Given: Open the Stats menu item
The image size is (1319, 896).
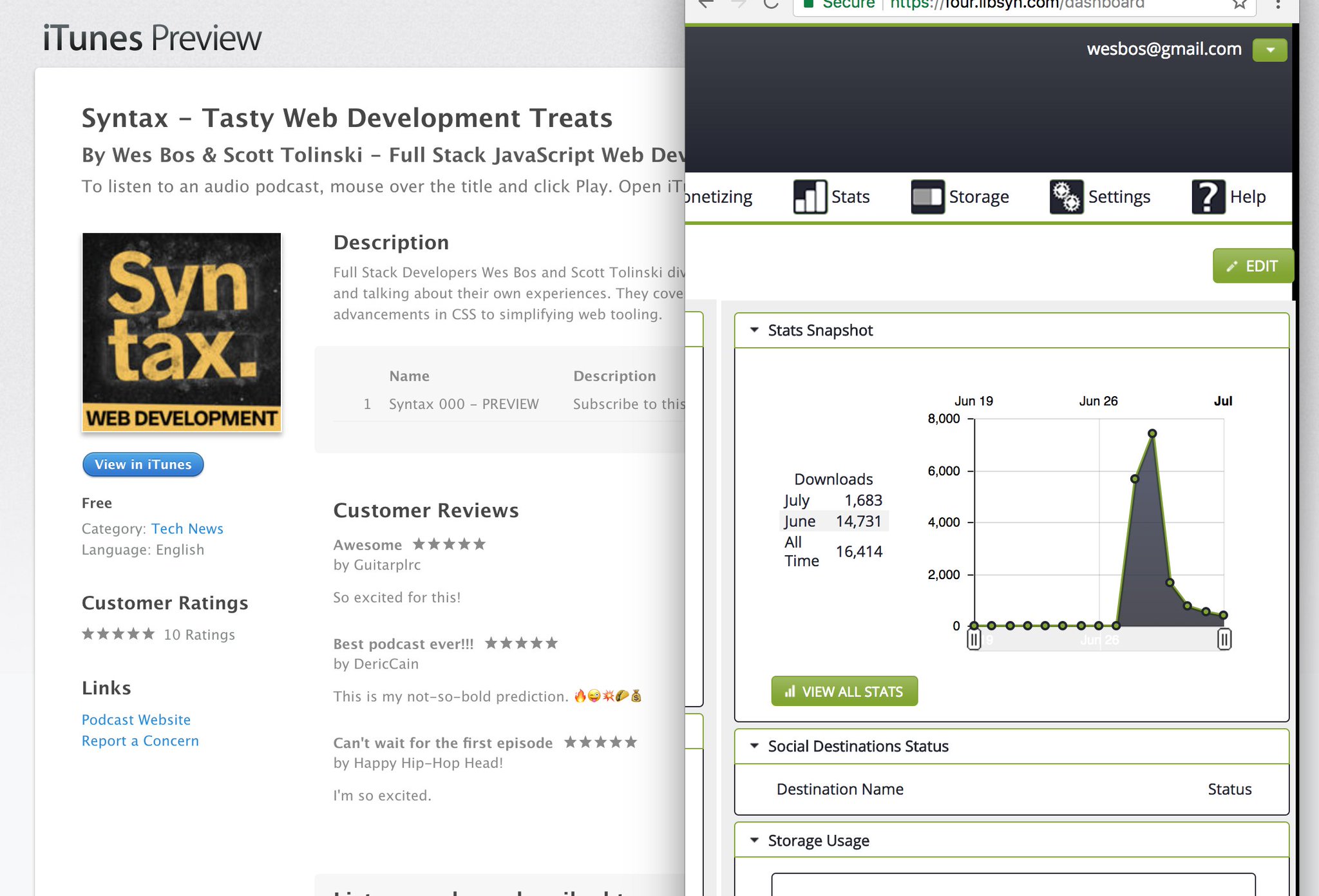Looking at the screenshot, I should pyautogui.click(x=850, y=196).
